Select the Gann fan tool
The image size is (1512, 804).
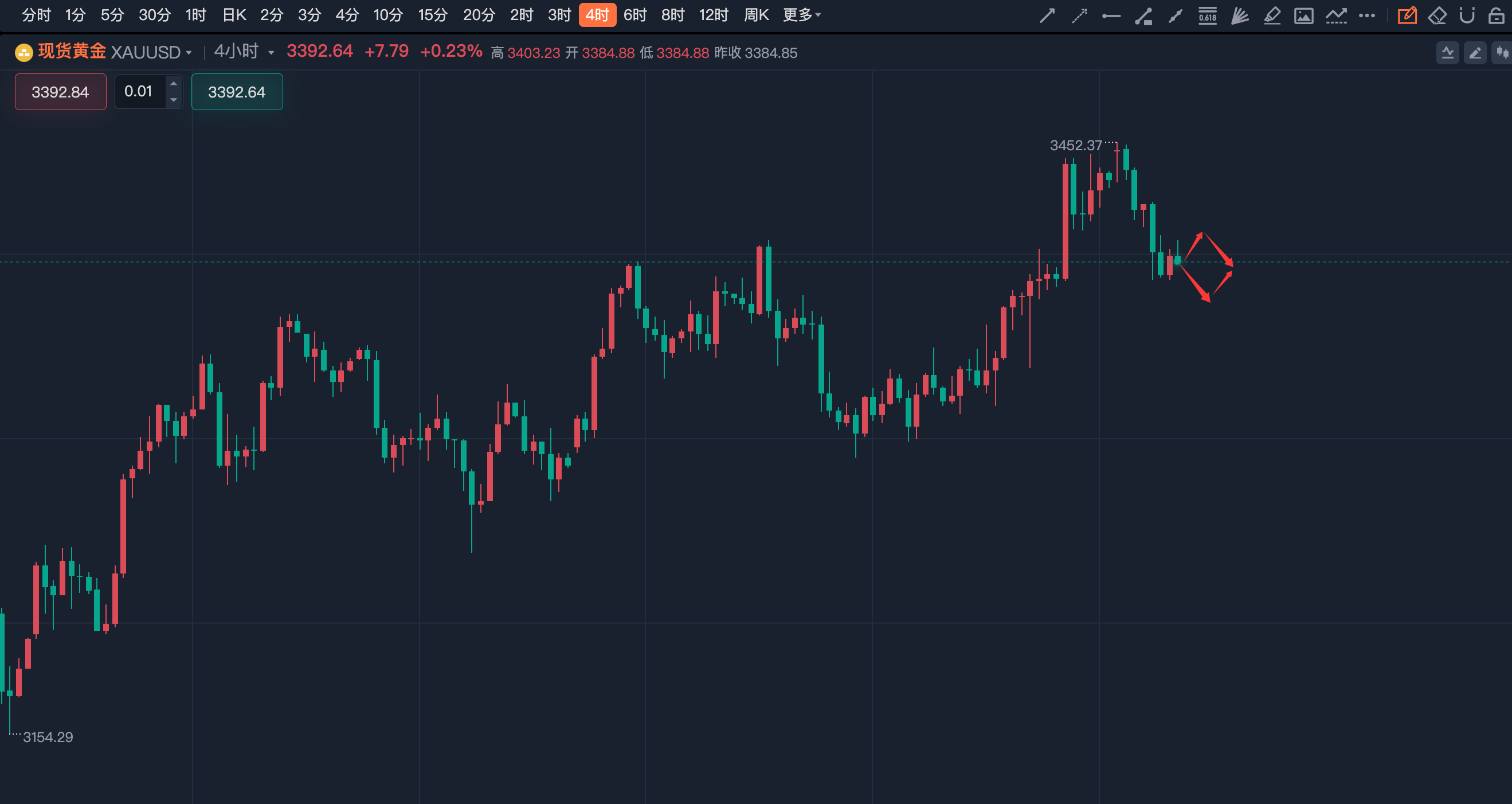pos(1239,15)
